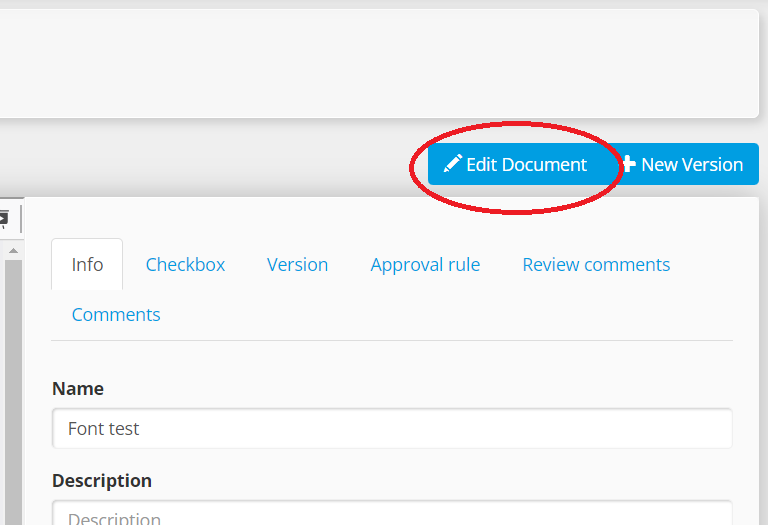Click the plus icon beside New Version

[x=629, y=164]
